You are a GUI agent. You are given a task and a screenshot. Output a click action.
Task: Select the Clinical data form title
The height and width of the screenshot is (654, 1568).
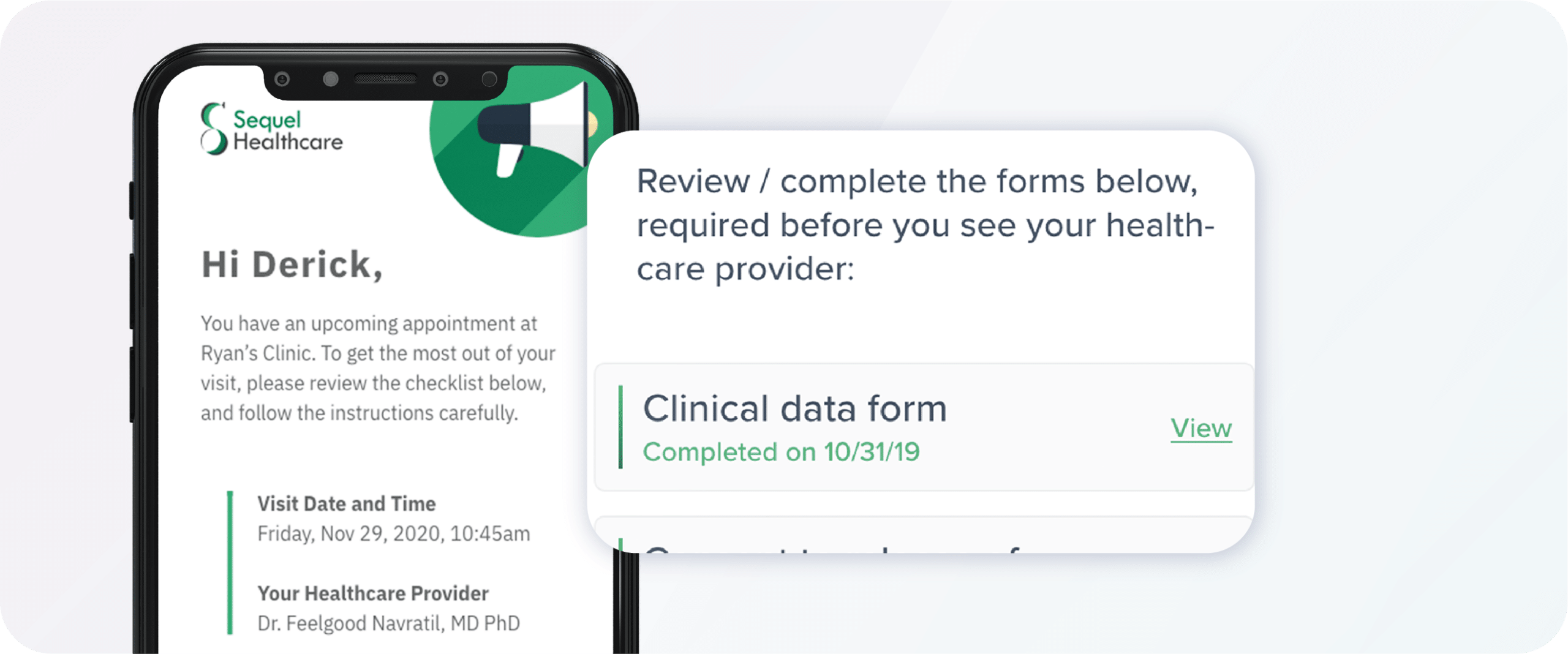coord(794,408)
